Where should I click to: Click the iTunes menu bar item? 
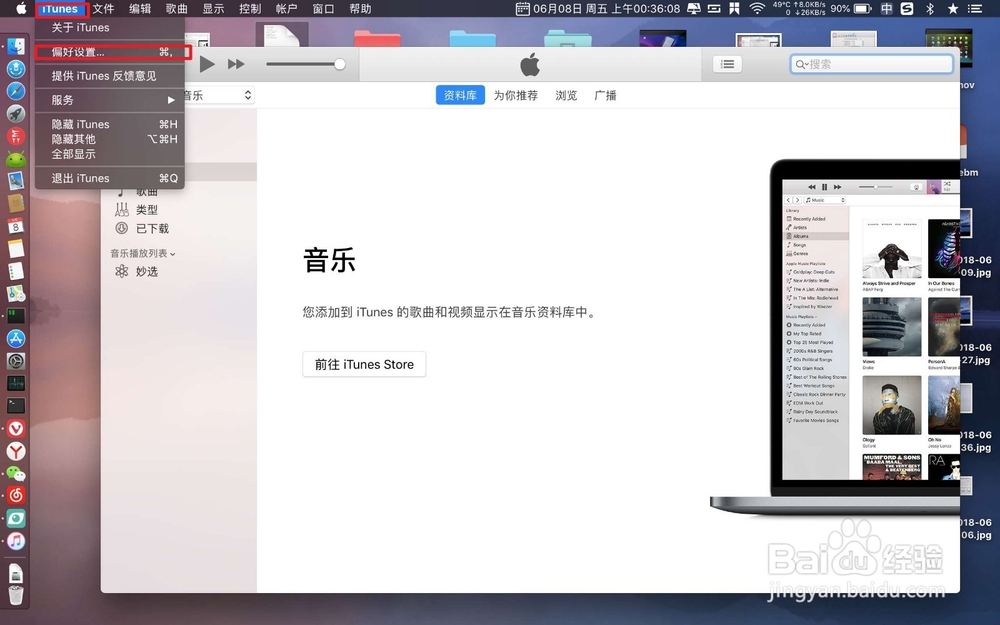[x=61, y=9]
